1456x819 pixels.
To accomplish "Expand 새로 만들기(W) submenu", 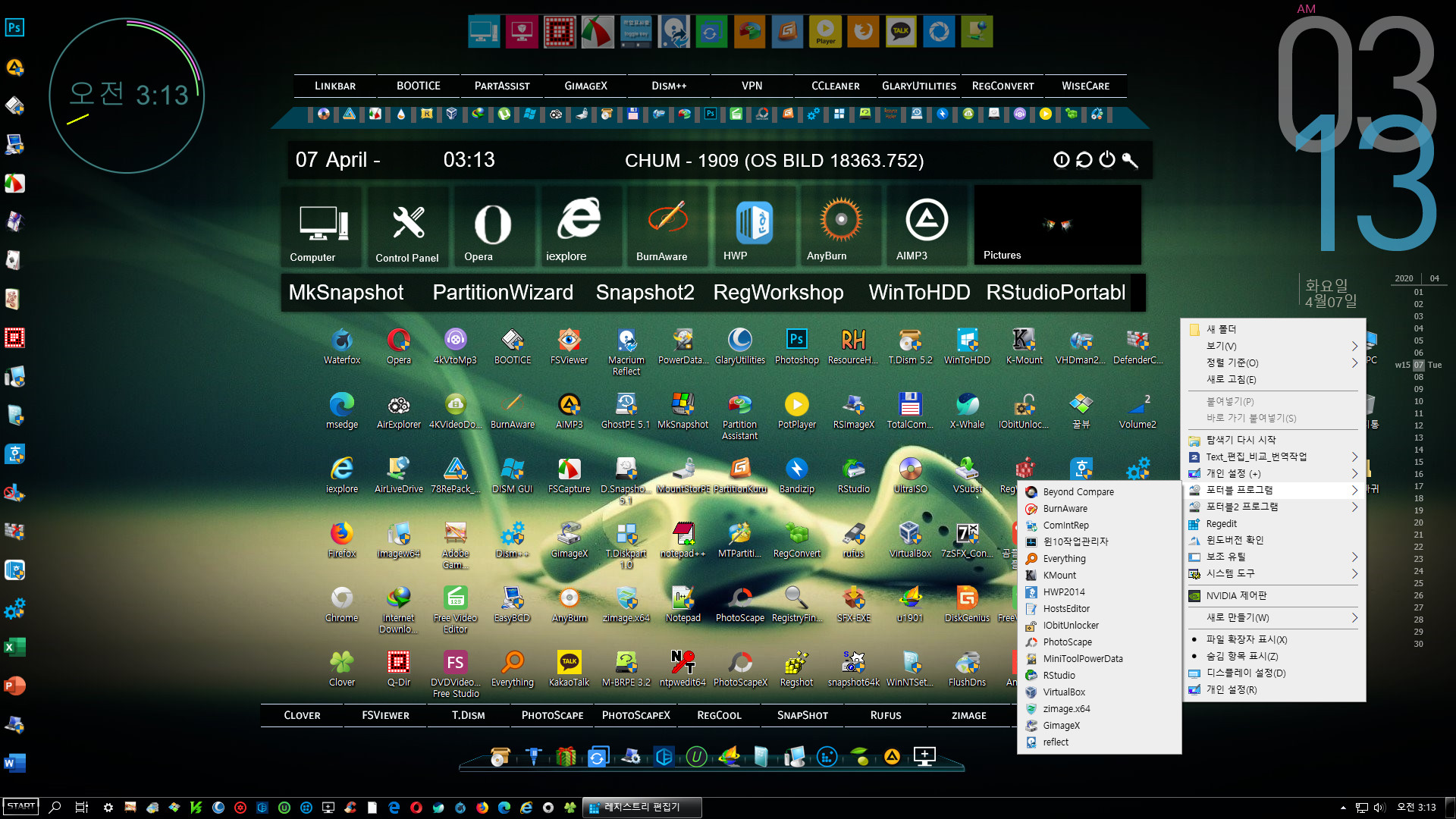I will 1275,617.
